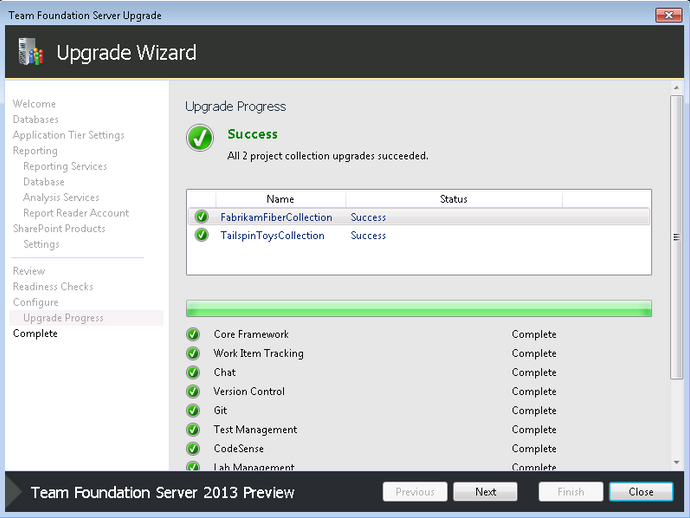Select the Complete step in the sidebar
The image size is (690, 518).
click(x=35, y=334)
